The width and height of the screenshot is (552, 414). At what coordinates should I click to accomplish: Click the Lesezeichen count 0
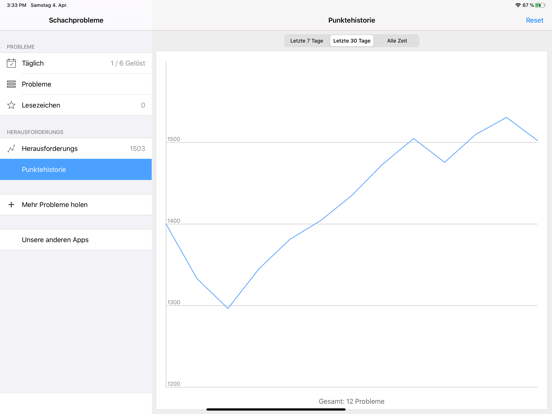point(143,105)
